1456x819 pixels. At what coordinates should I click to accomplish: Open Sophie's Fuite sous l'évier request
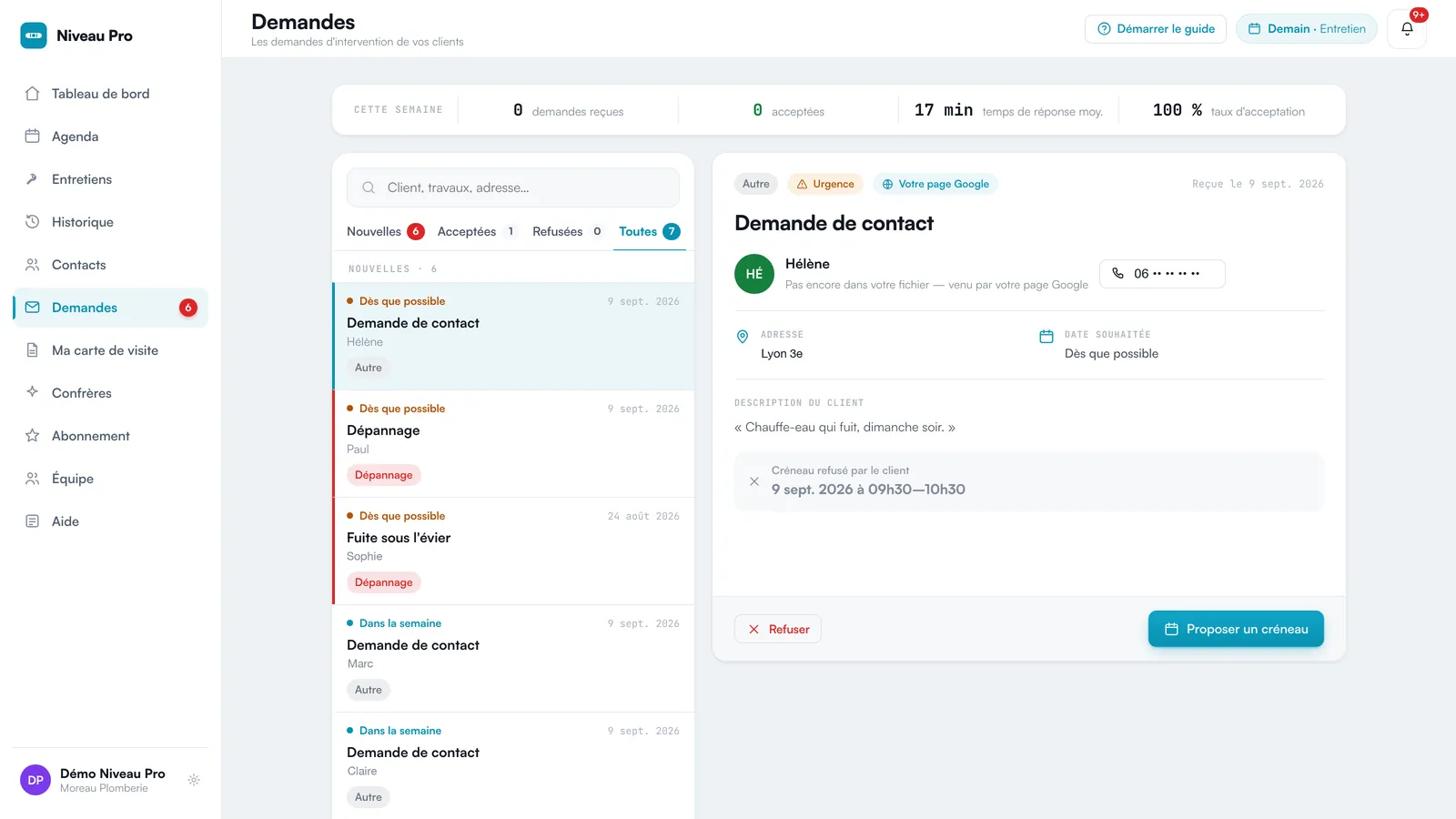click(x=513, y=551)
